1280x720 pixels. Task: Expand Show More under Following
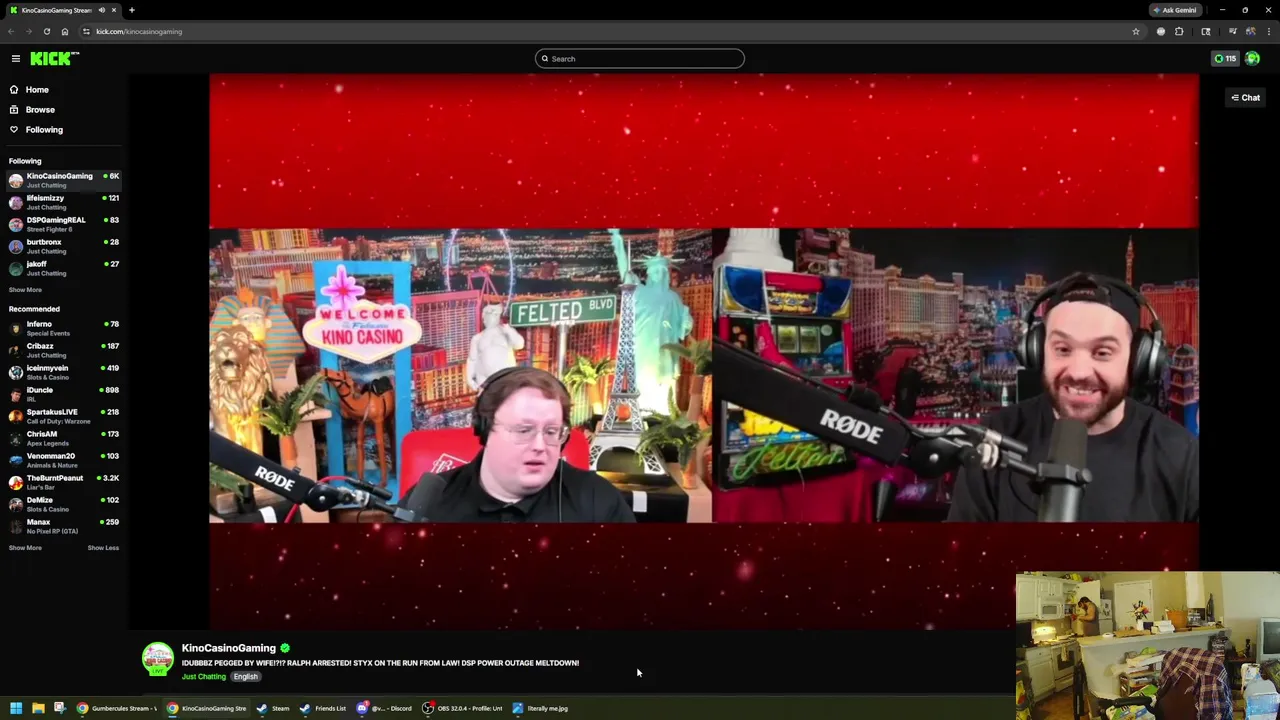point(25,290)
